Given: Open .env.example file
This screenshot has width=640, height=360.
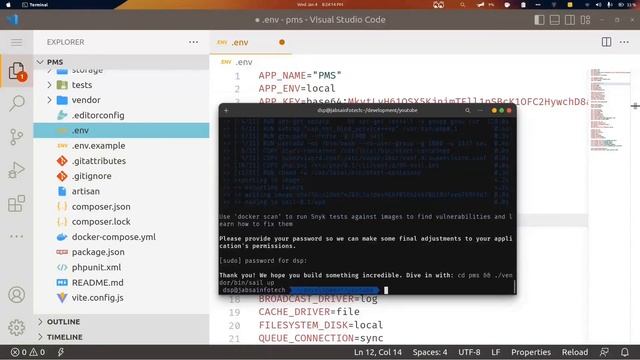Looking at the screenshot, I should pos(98,146).
